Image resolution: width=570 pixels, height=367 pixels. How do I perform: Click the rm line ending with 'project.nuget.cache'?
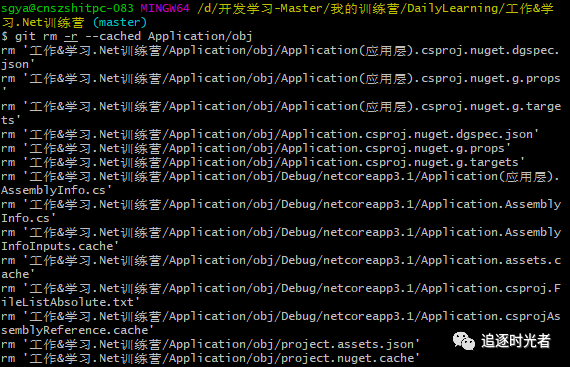[x=210, y=358]
